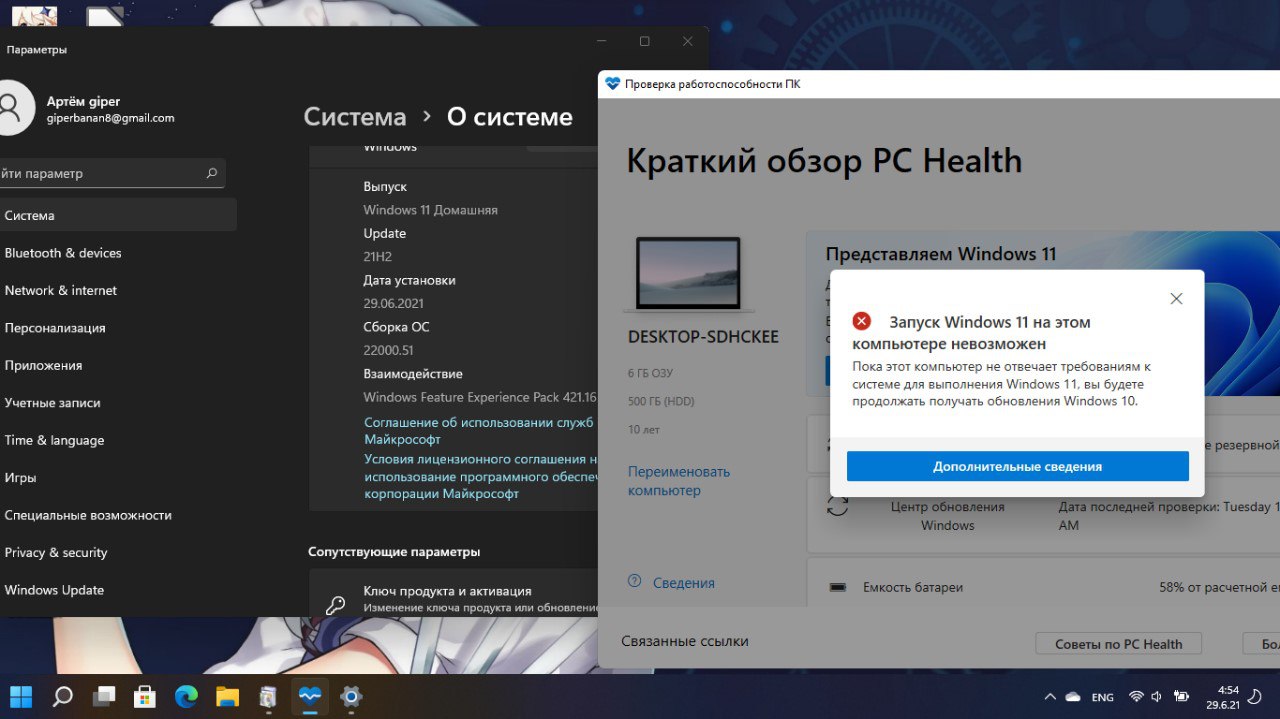Click DESKTOP-SDHCKEE computer name
The height and width of the screenshot is (719, 1280).
[x=703, y=337]
